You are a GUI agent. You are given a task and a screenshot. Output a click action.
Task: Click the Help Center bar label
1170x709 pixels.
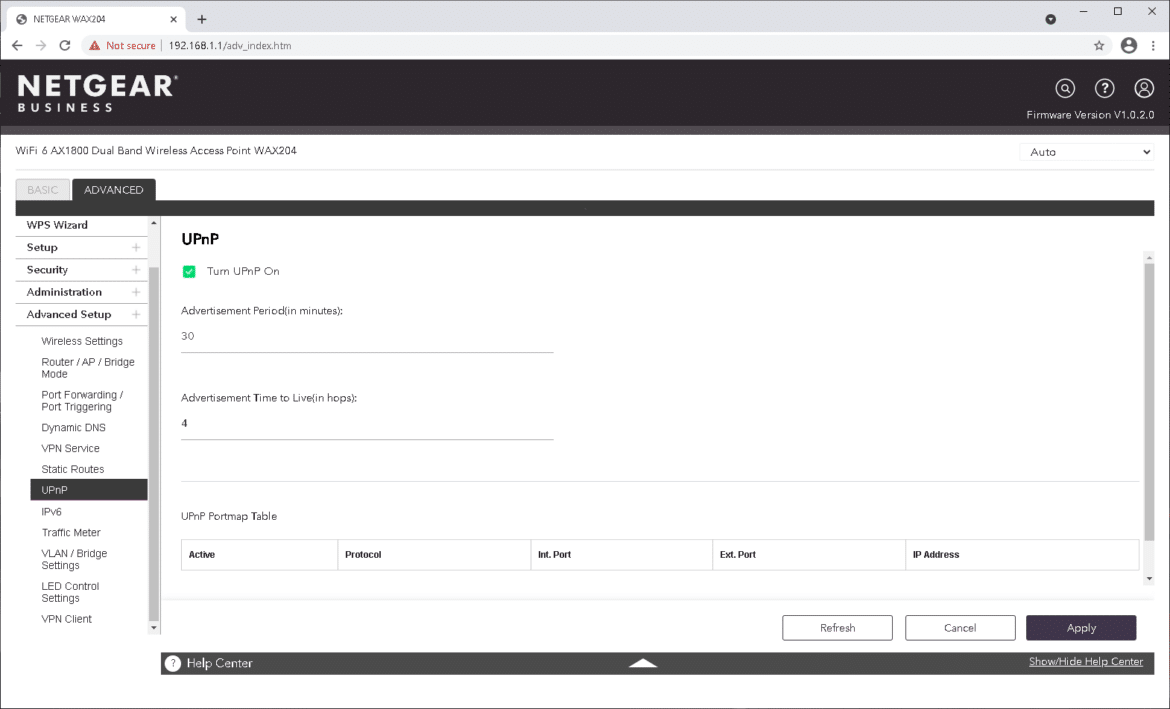(219, 663)
